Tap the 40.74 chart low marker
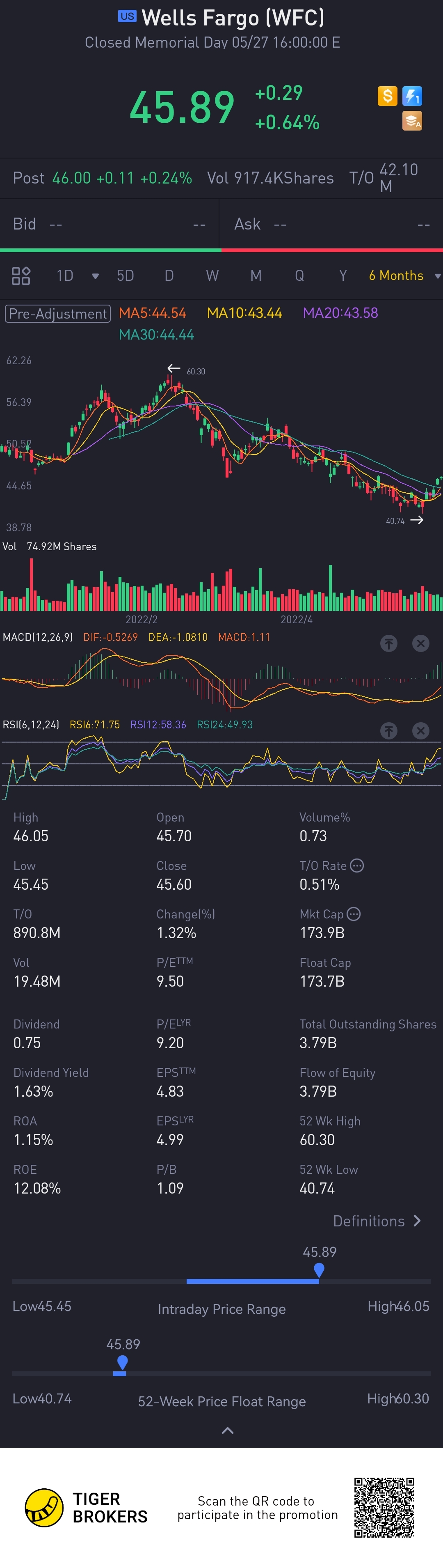 tap(395, 521)
